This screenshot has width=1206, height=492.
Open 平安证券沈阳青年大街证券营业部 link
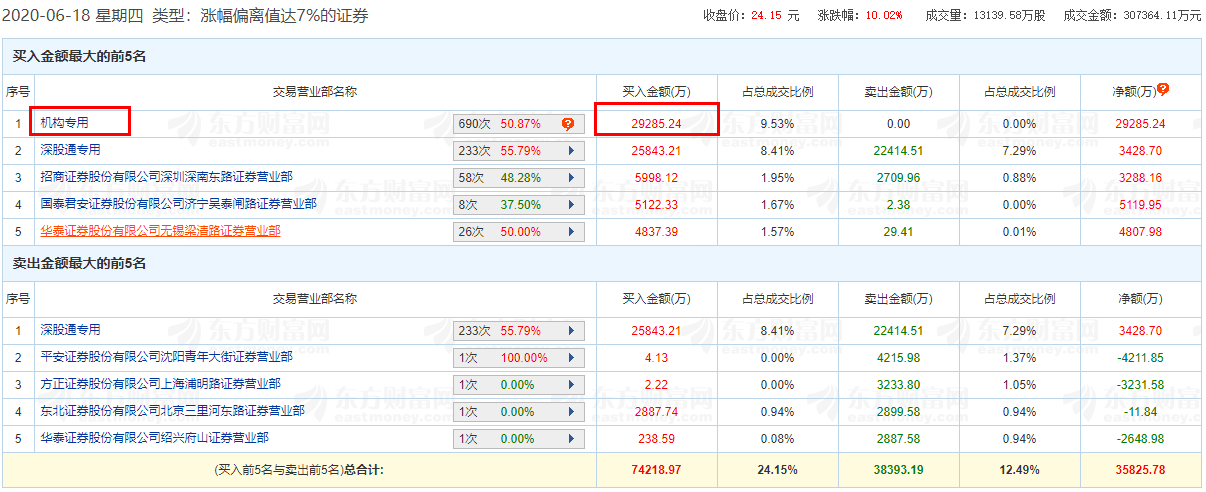tap(166, 357)
